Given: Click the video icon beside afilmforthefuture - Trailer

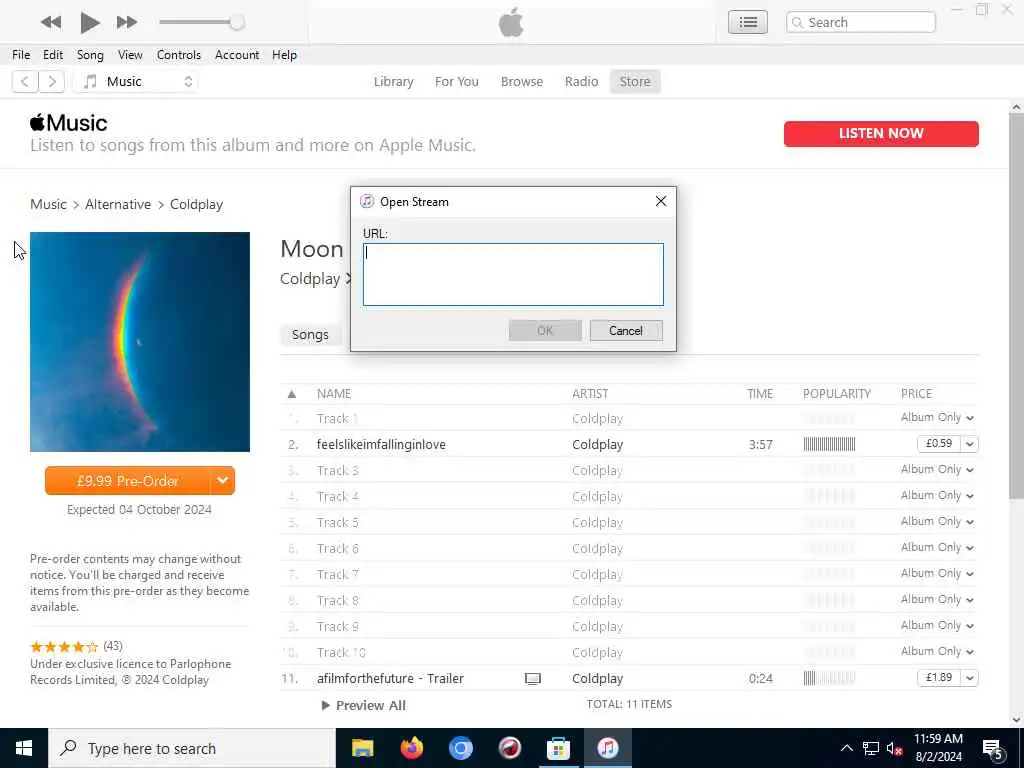Looking at the screenshot, I should (x=533, y=679).
